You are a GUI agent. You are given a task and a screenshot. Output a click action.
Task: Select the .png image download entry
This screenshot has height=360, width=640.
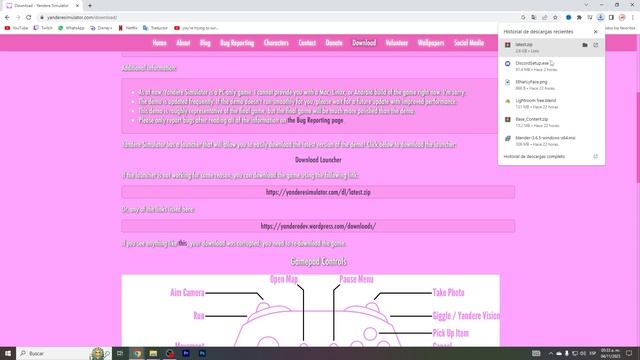551,85
